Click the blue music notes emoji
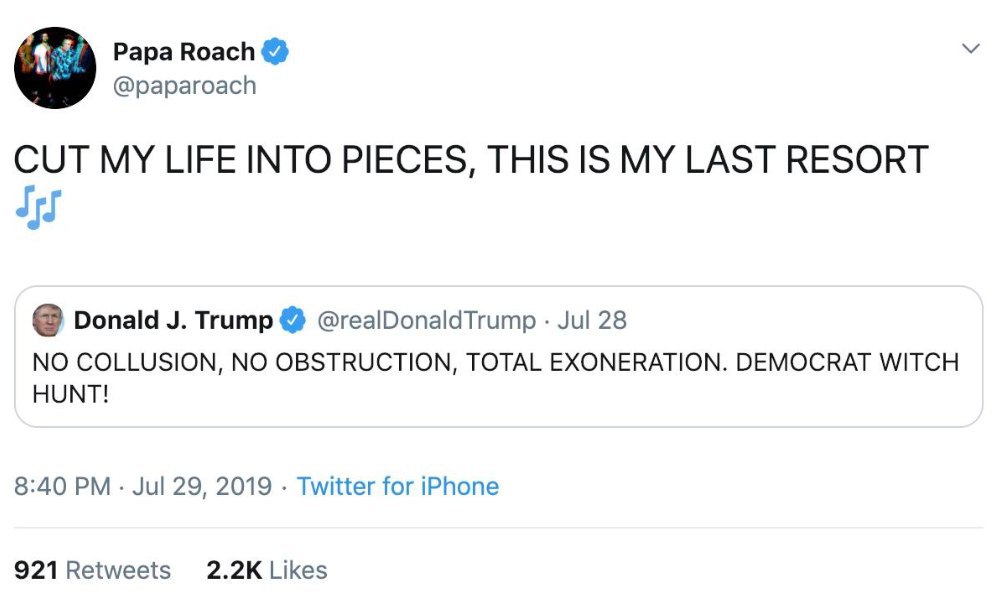 39,207
